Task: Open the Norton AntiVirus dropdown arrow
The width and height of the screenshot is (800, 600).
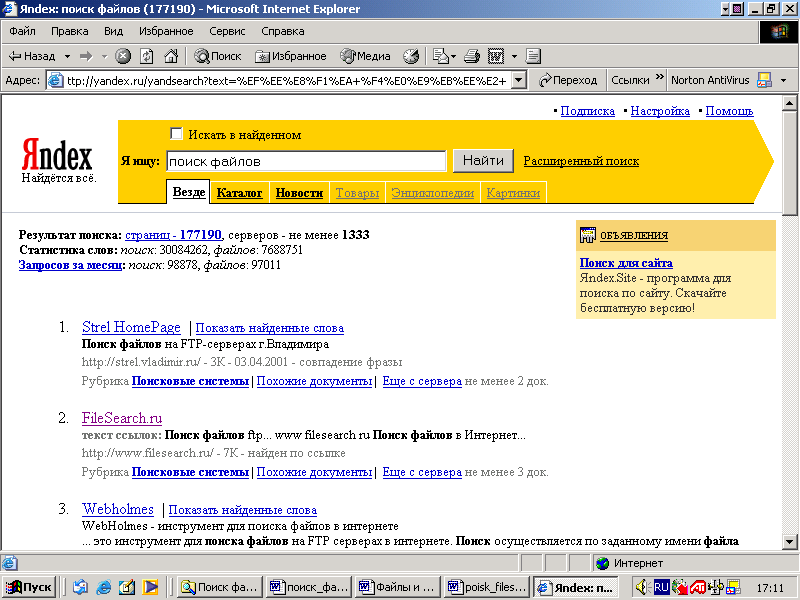Action: [x=784, y=80]
